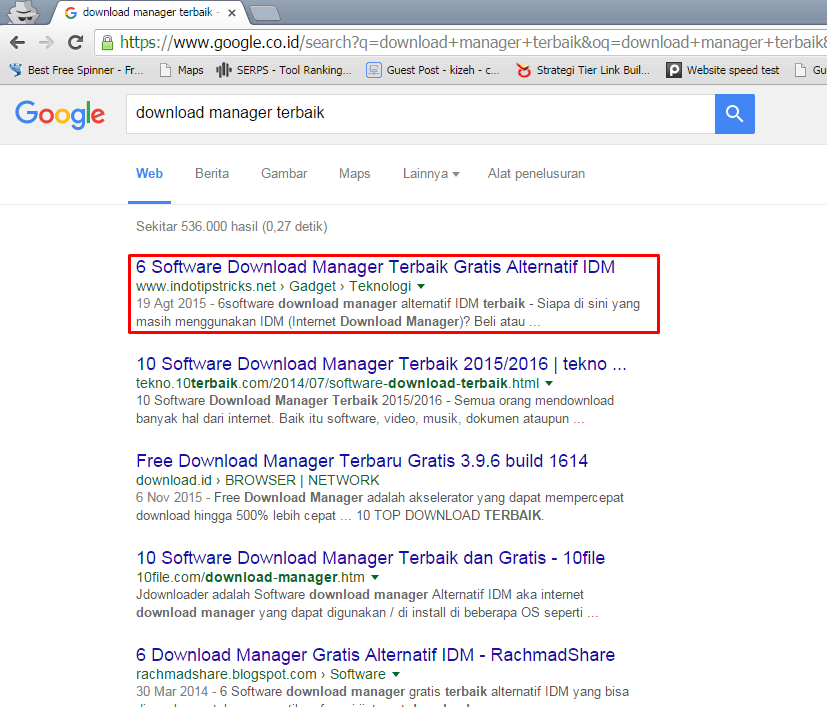Viewport: 827px width, 707px height.
Task: Click the blue search magnifier button
Action: pos(735,113)
